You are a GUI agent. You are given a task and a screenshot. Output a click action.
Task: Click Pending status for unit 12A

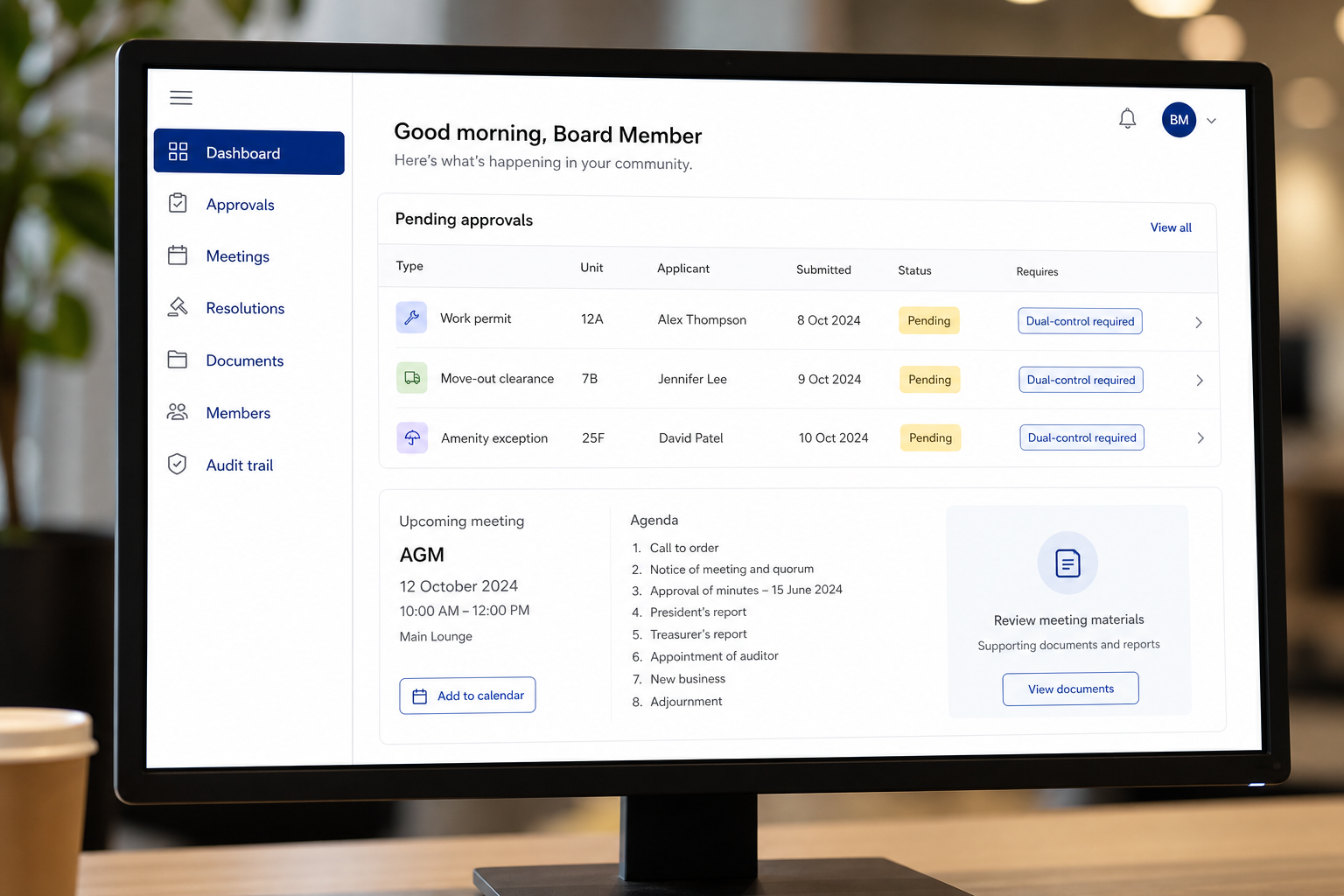point(929,320)
